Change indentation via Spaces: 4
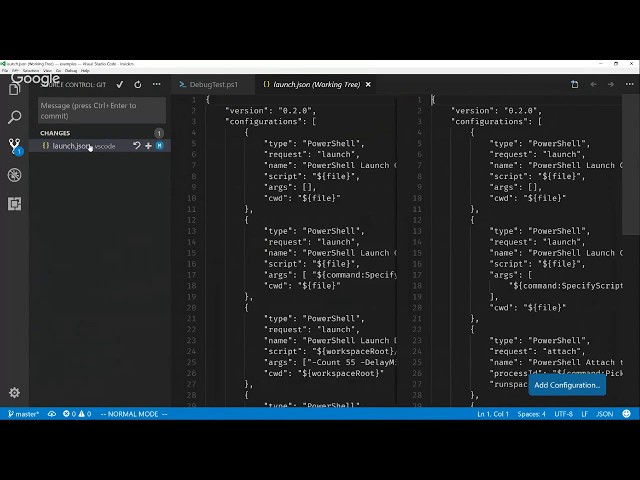This screenshot has width=640, height=480. 531,414
